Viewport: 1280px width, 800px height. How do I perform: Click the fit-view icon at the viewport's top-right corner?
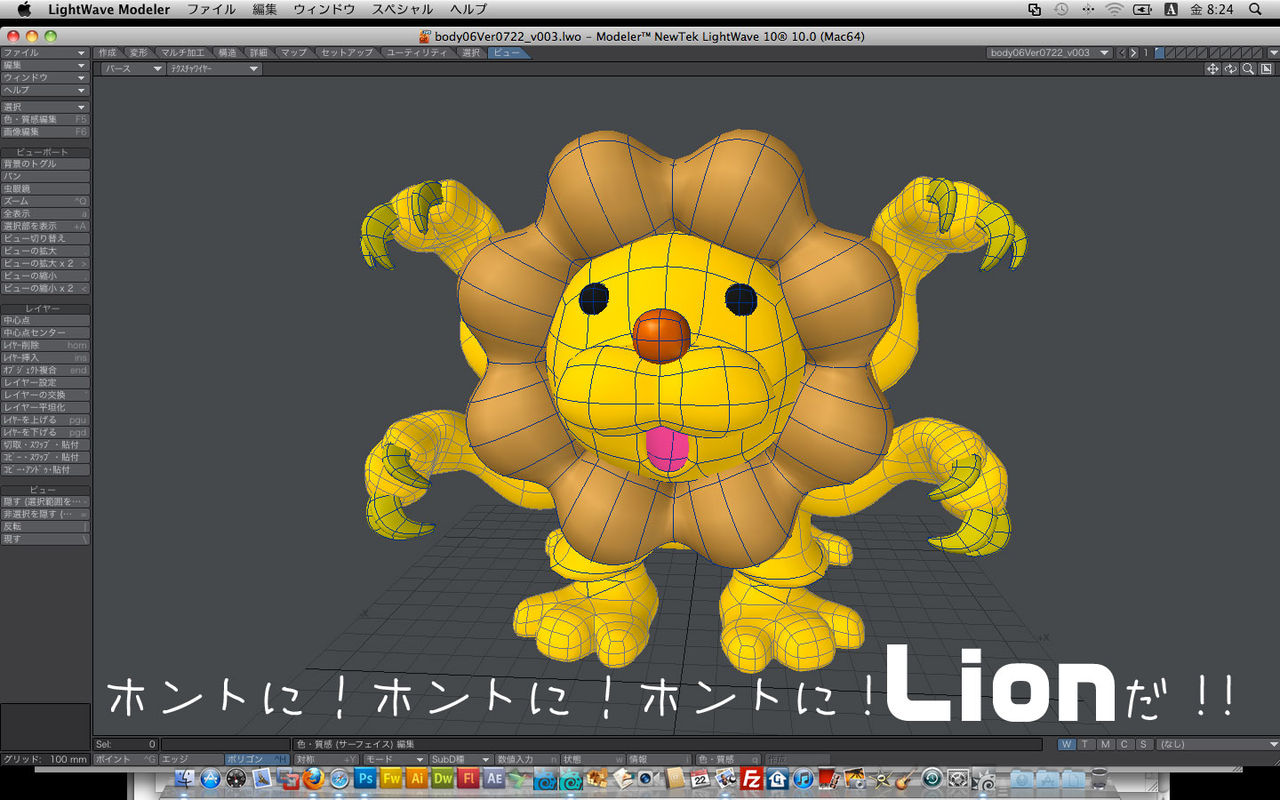click(1265, 68)
